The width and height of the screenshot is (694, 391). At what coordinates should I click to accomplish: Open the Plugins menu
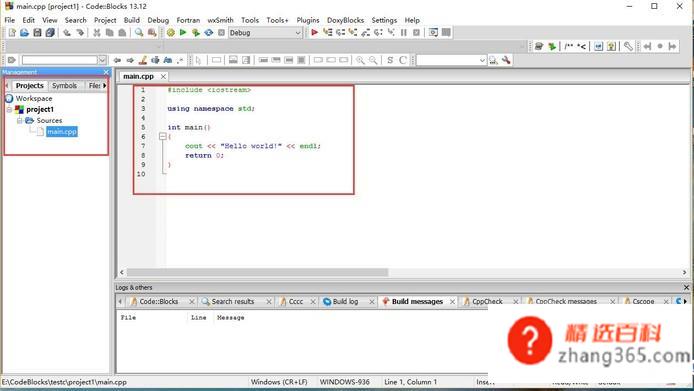308,20
